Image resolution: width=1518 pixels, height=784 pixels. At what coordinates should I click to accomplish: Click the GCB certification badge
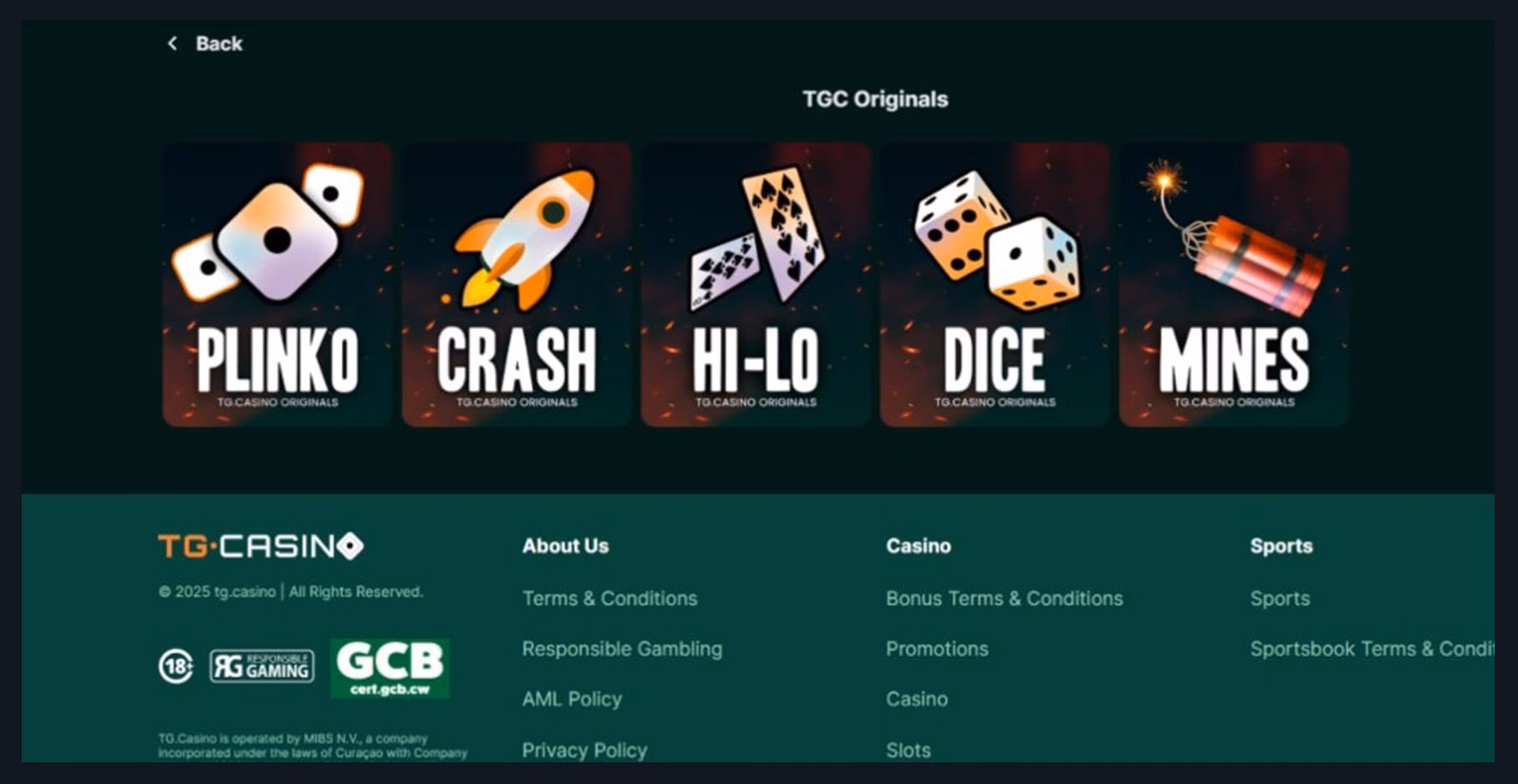tap(390, 668)
